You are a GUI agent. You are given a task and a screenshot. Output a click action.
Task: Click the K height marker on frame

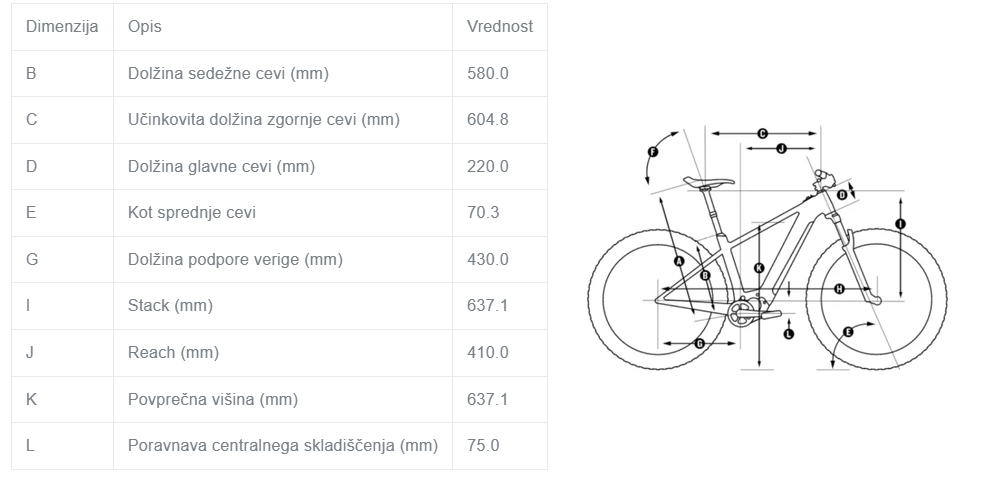pyautogui.click(x=759, y=268)
